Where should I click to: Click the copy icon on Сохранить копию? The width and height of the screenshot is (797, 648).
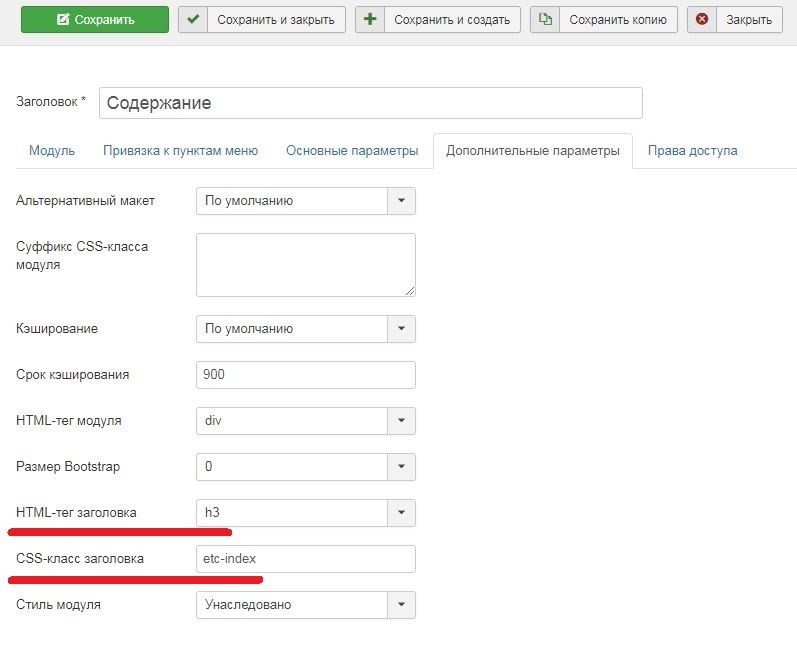(x=545, y=19)
